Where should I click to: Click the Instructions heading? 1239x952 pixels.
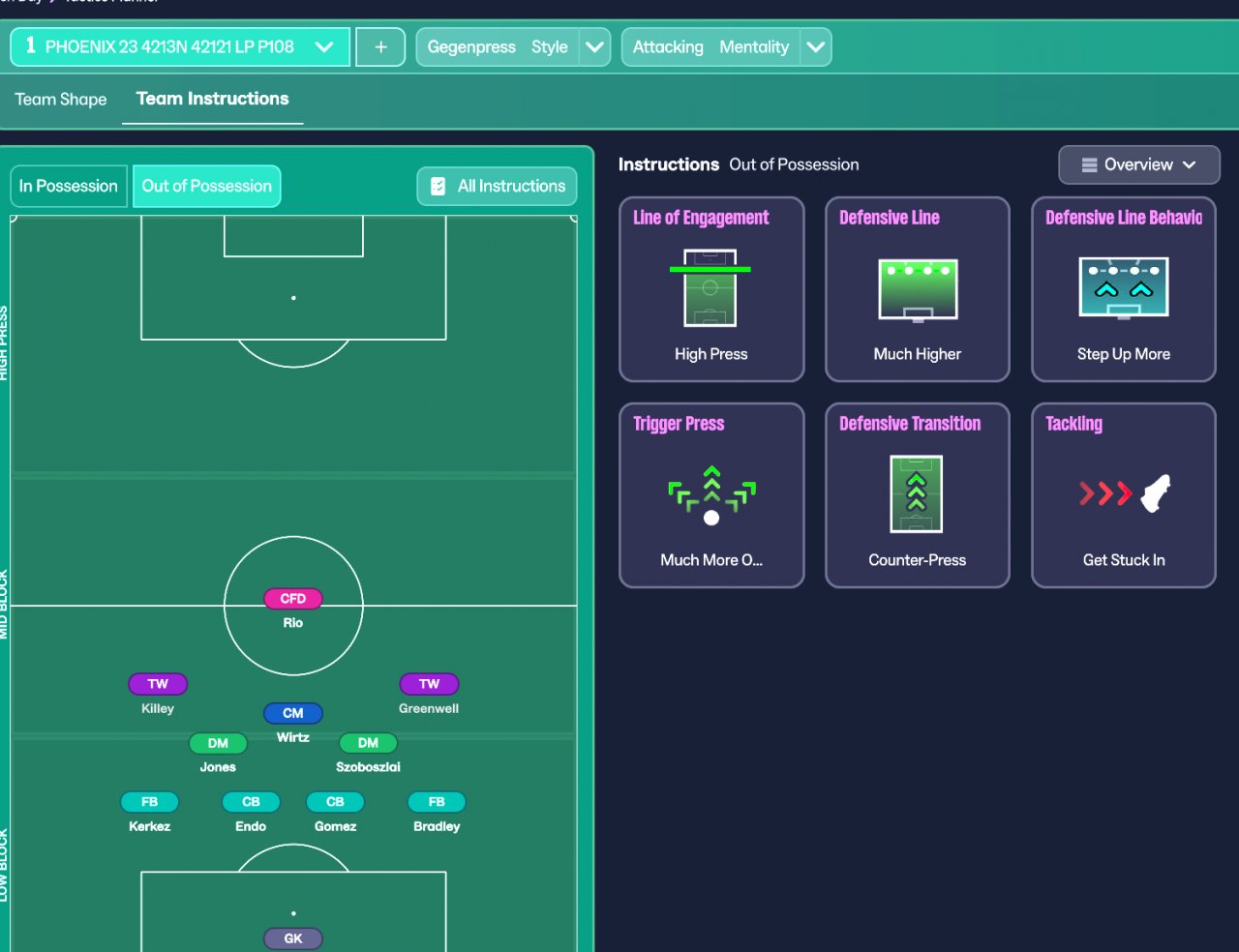669,164
